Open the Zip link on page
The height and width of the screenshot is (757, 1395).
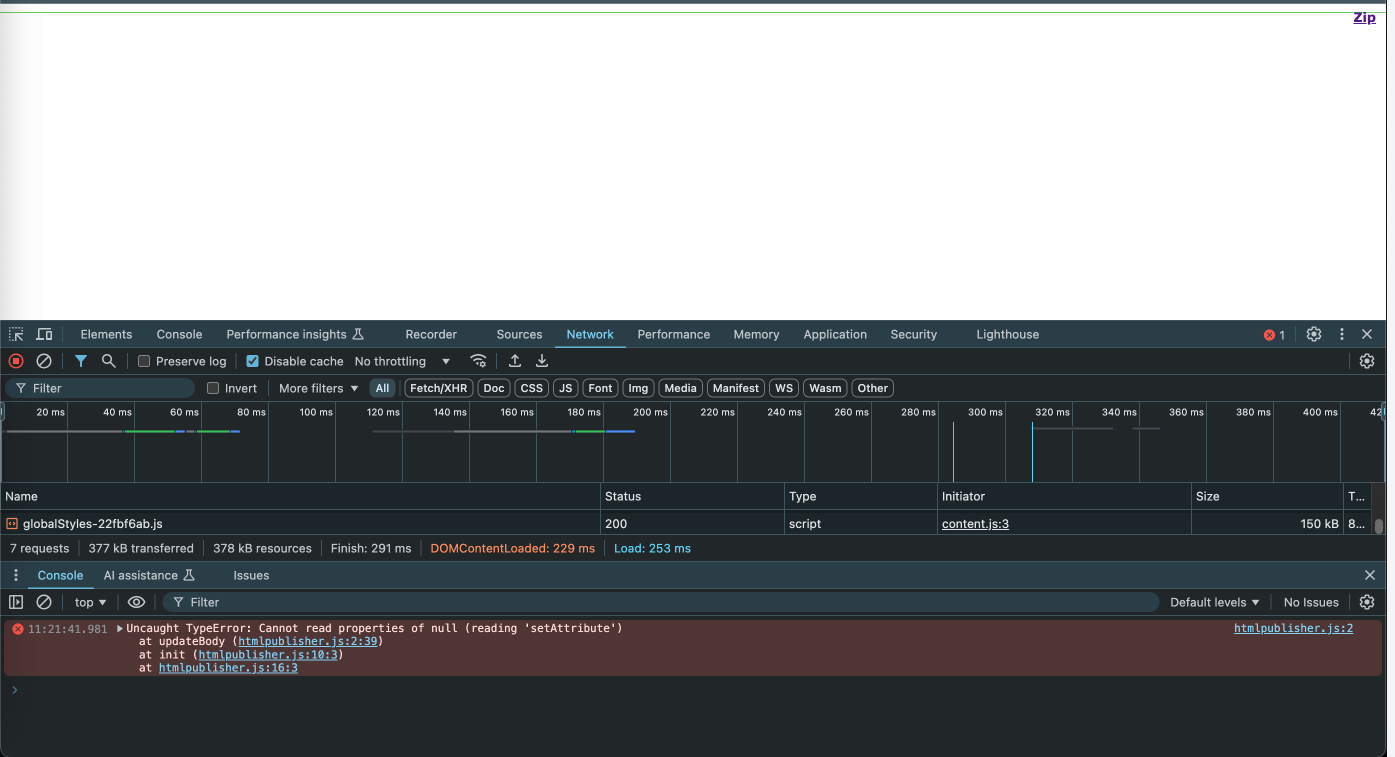point(1364,18)
